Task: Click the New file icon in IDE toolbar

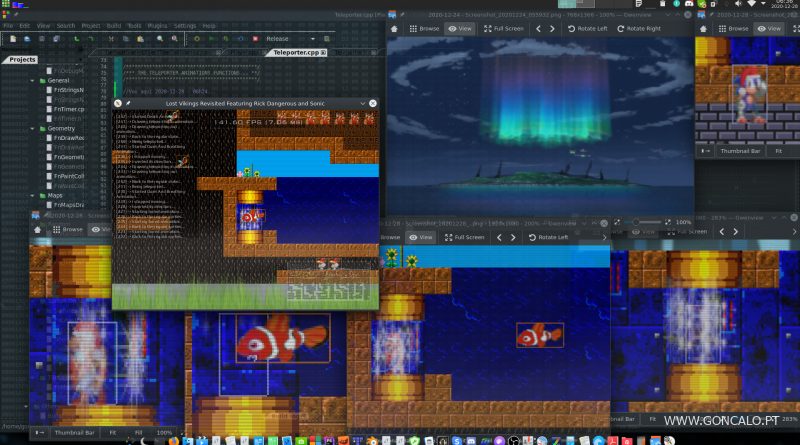Action: (13, 39)
